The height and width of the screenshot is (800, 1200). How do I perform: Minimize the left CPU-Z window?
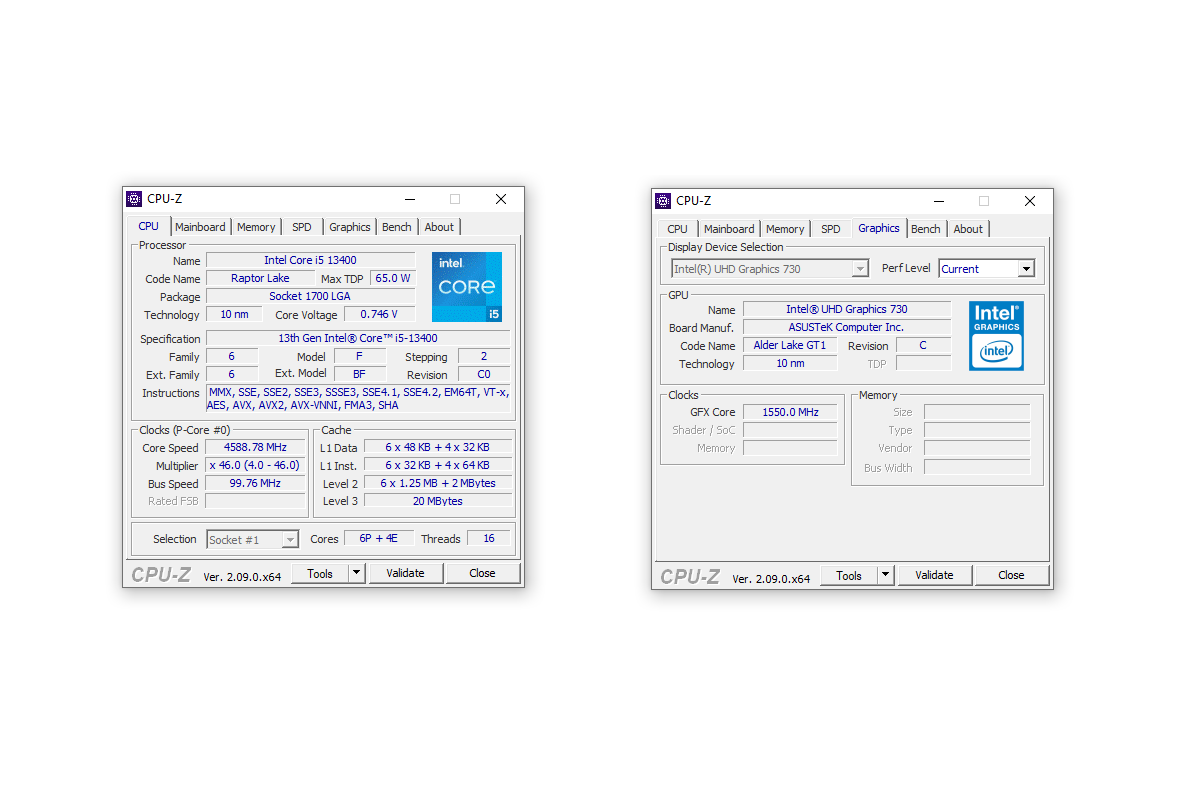(409, 199)
